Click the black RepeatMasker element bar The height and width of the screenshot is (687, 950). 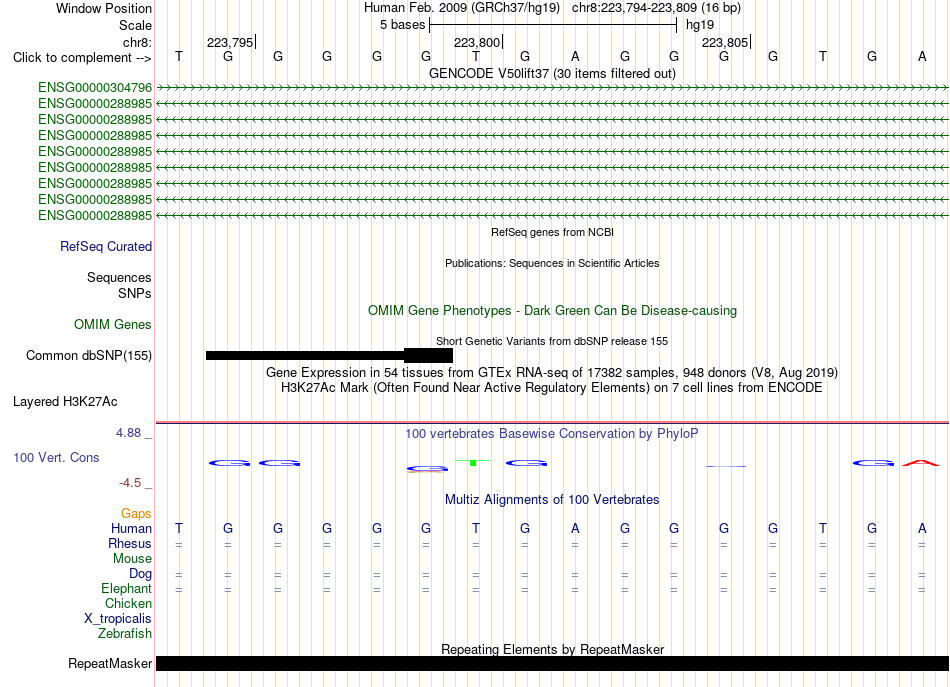tap(552, 663)
